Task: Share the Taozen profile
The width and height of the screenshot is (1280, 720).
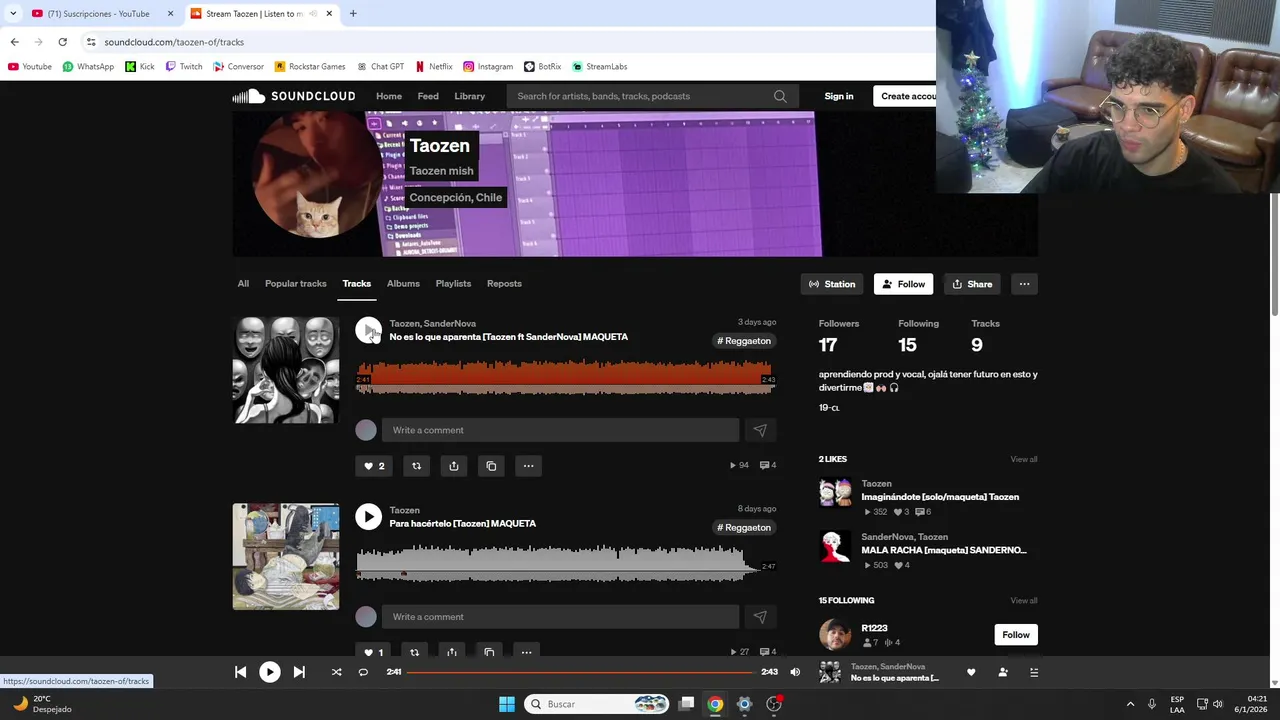Action: click(x=972, y=284)
